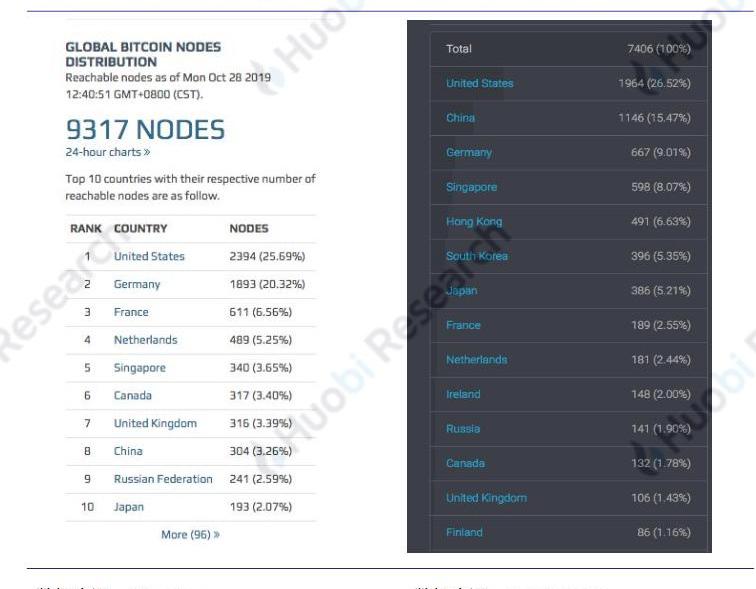
Task: Click Germany in the dark table
Action: pos(469,152)
